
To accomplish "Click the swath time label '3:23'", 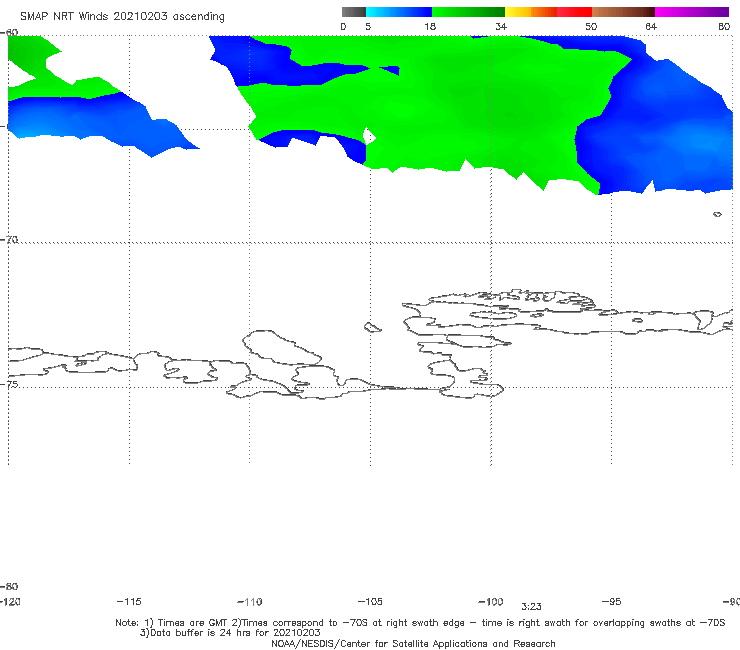I will [531, 607].
